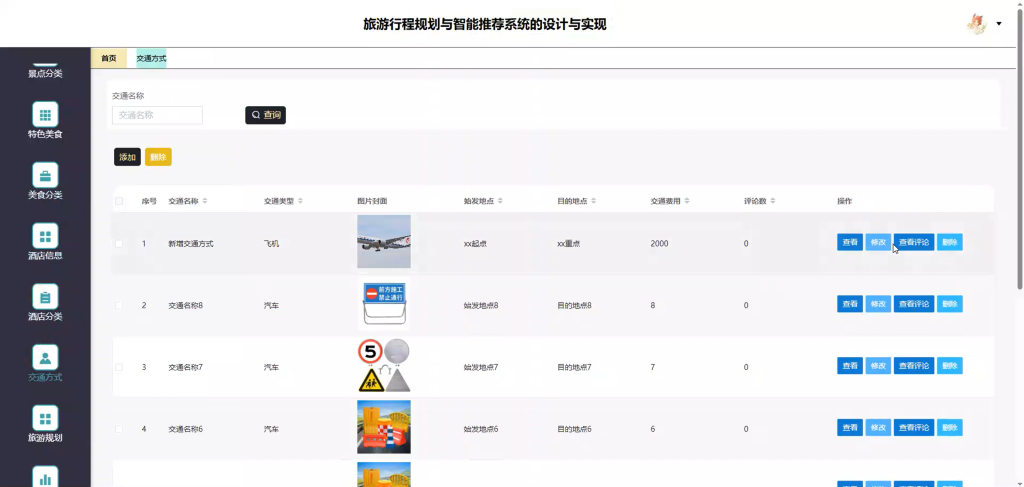Select 交通方式 person icon in sidebar
The width and height of the screenshot is (1024, 487).
pyautogui.click(x=45, y=357)
